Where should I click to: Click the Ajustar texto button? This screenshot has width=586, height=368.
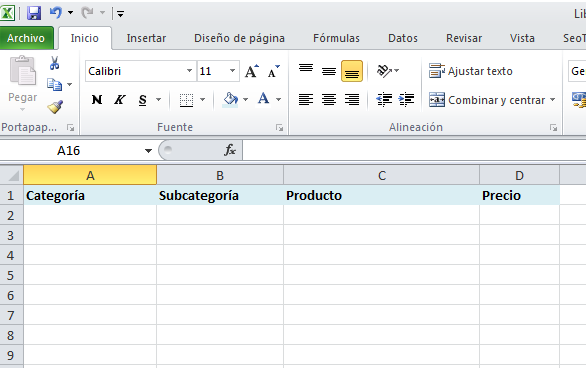point(471,71)
